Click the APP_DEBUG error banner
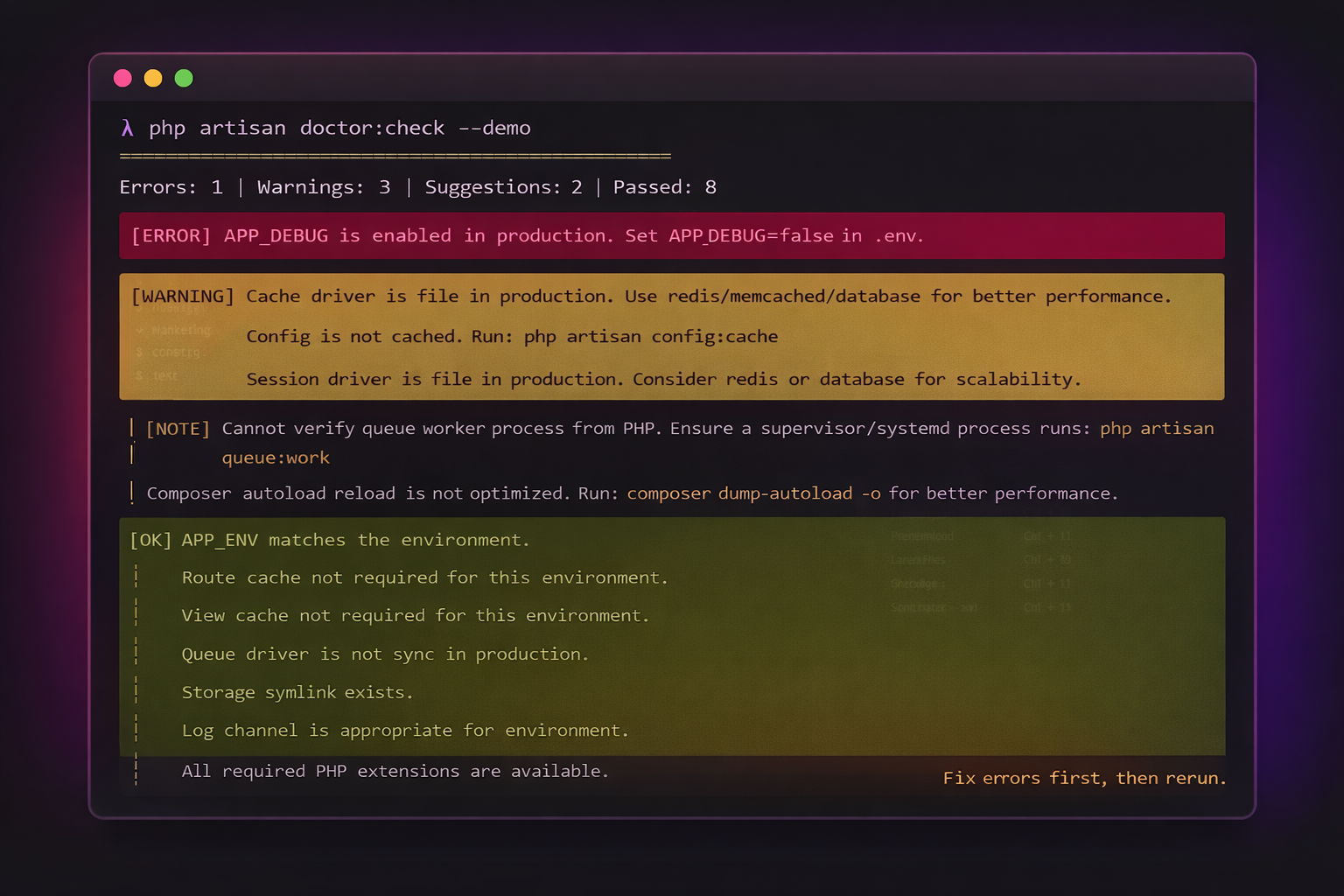 [x=672, y=235]
